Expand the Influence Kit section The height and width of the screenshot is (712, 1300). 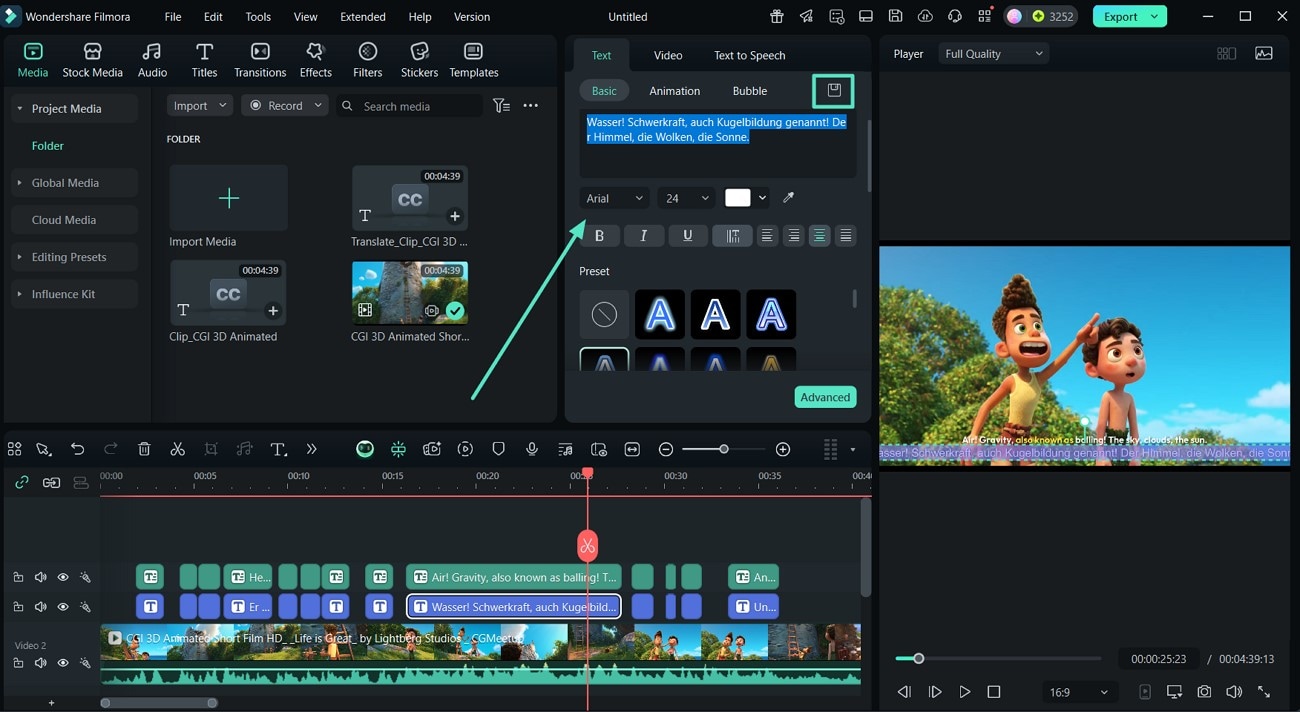[75, 294]
